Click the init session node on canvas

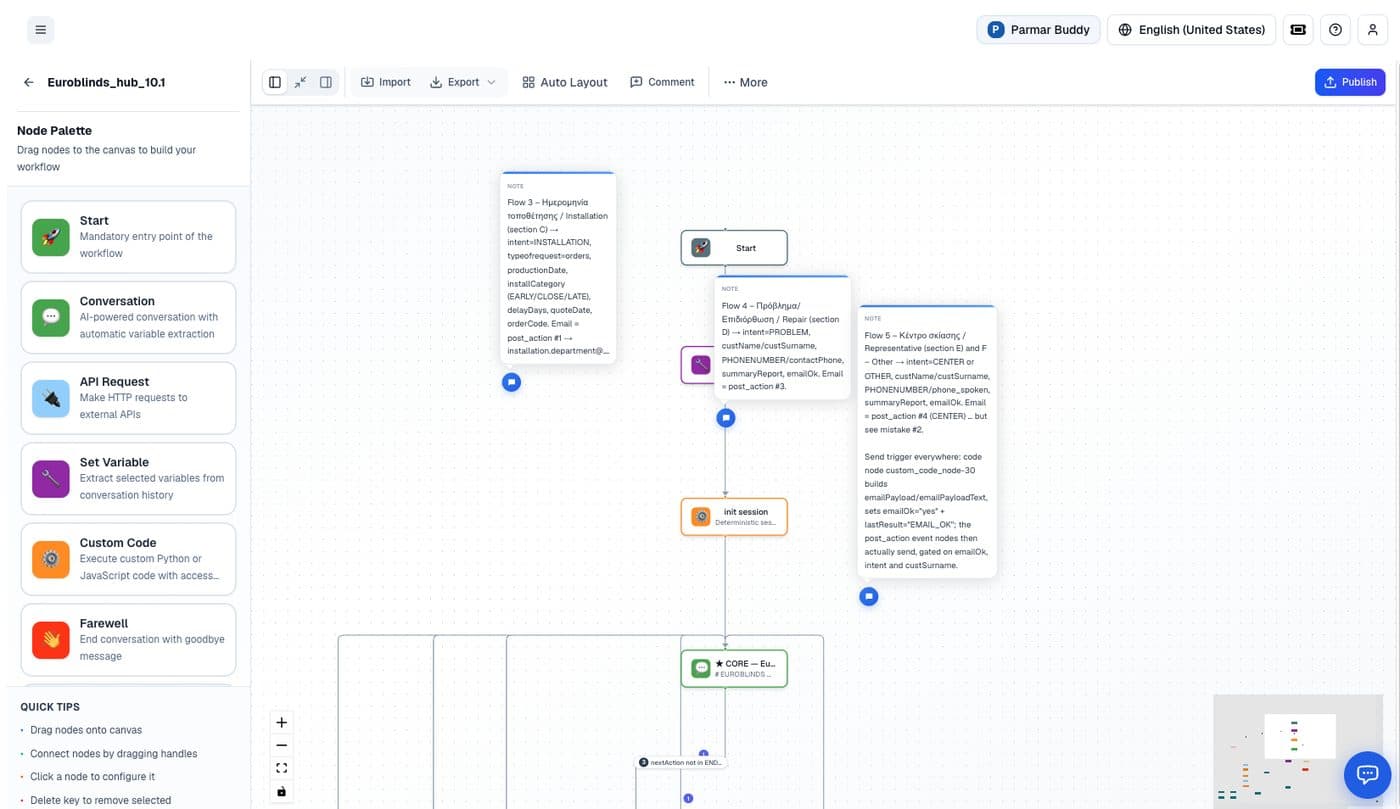[x=734, y=517]
